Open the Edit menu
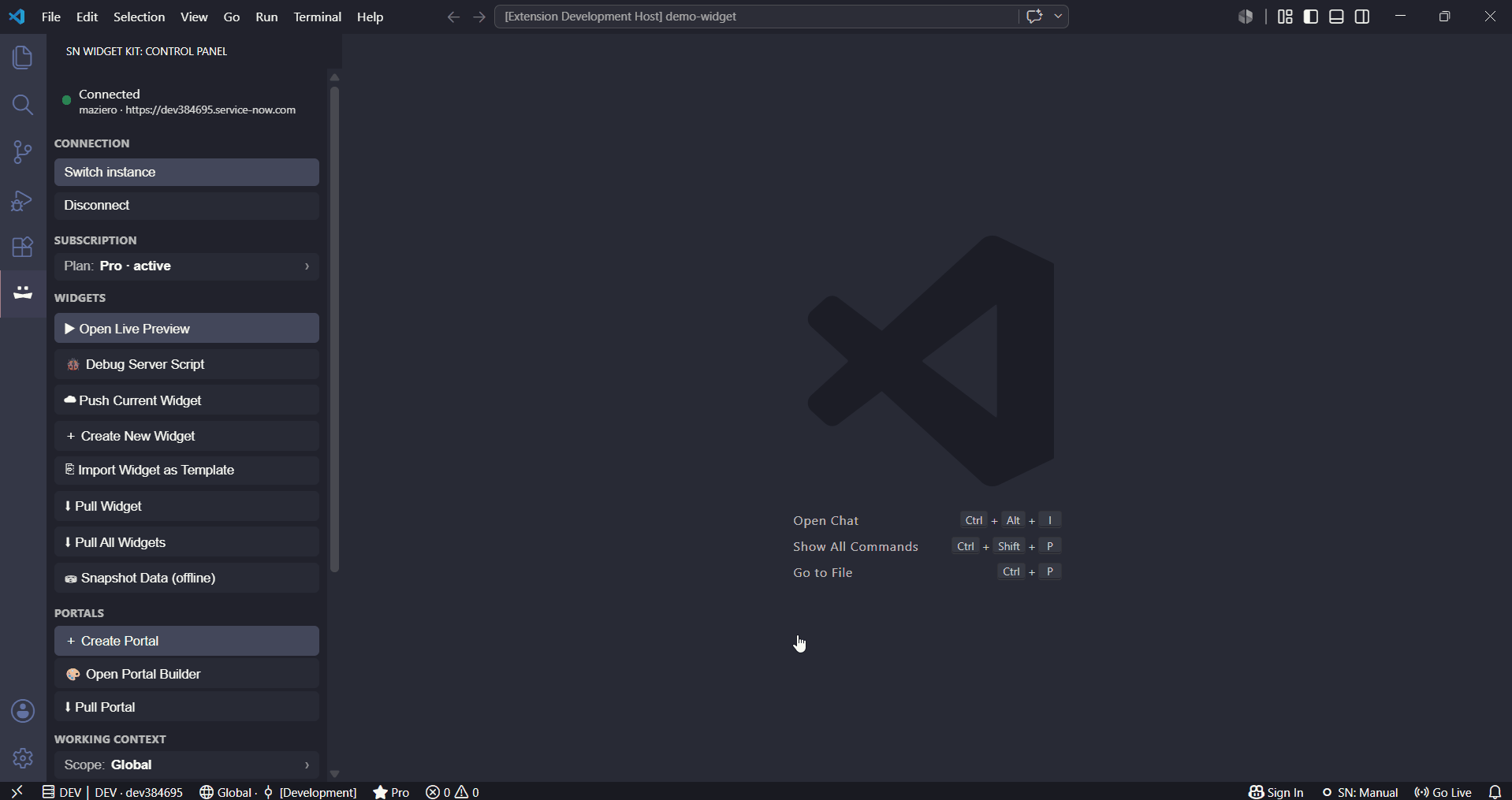Image resolution: width=1512 pixels, height=800 pixels. pyautogui.click(x=87, y=17)
